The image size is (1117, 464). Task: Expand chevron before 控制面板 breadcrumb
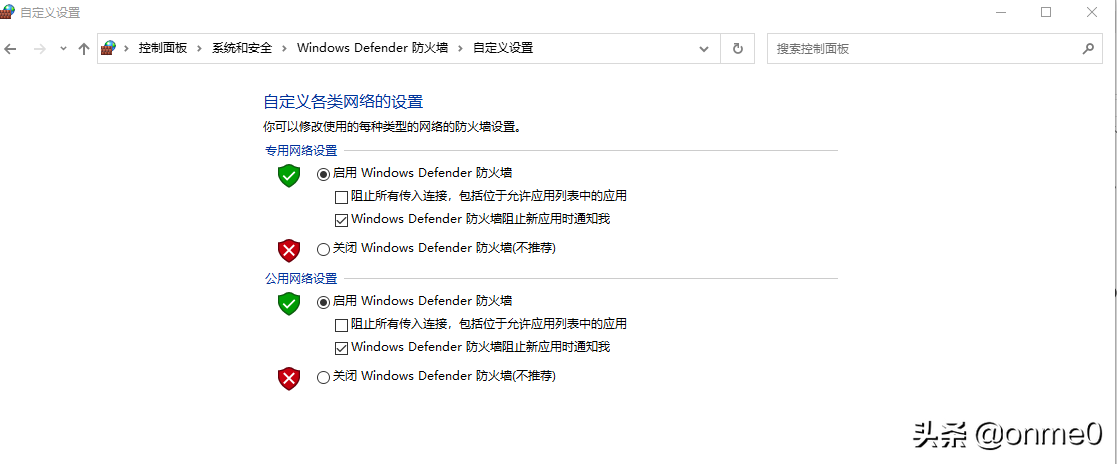point(127,48)
